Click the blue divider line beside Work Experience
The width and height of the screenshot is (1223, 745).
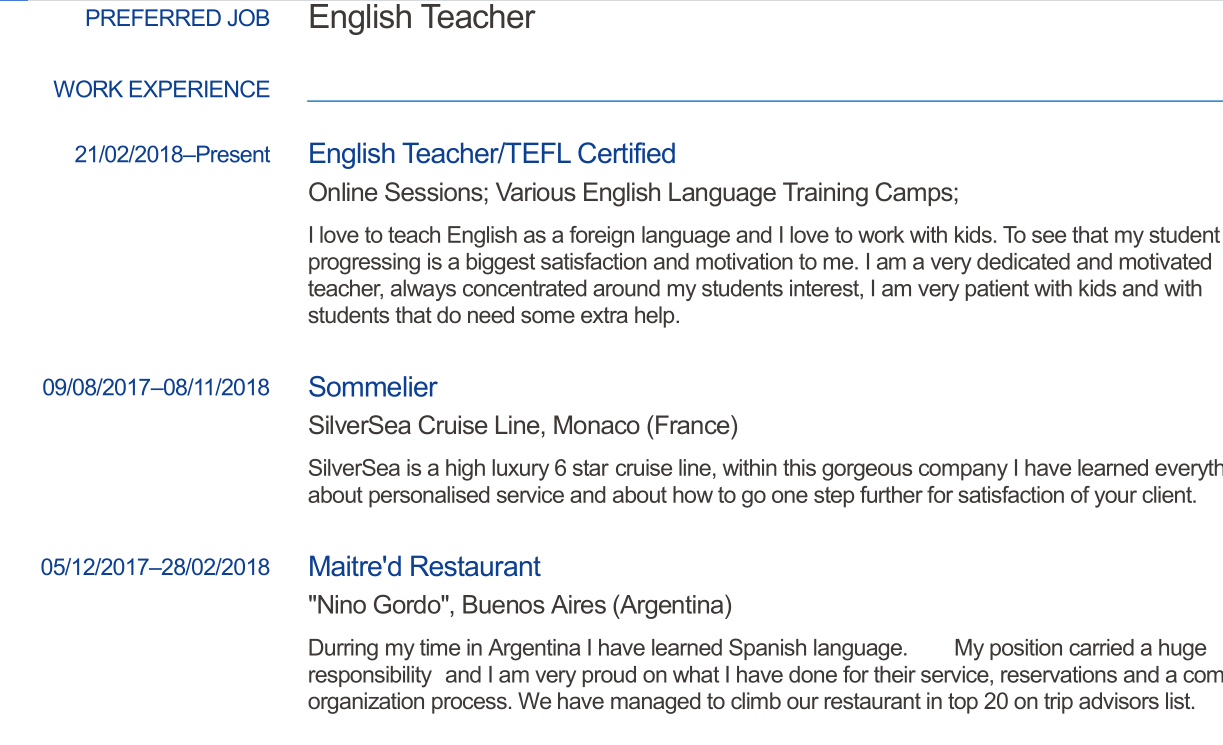click(x=764, y=100)
